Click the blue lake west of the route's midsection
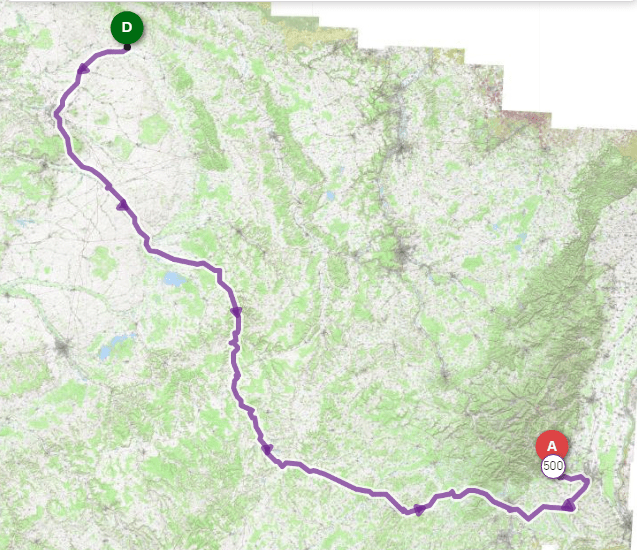637x550 pixels. [174, 279]
